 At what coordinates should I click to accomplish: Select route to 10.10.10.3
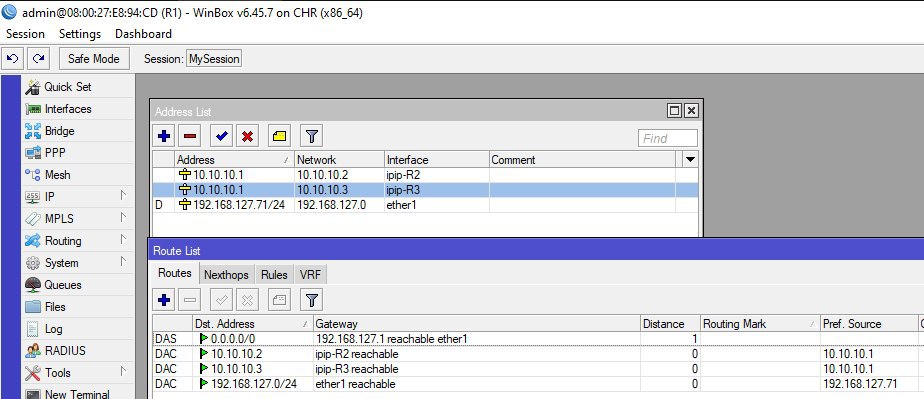[x=538, y=369]
